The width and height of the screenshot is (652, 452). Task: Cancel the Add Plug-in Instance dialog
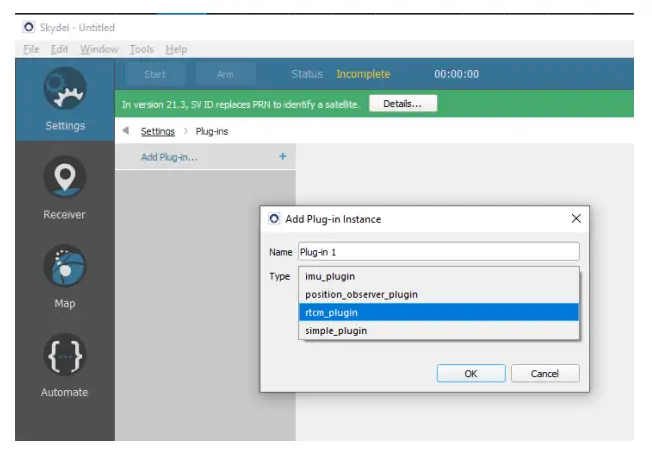click(x=545, y=373)
